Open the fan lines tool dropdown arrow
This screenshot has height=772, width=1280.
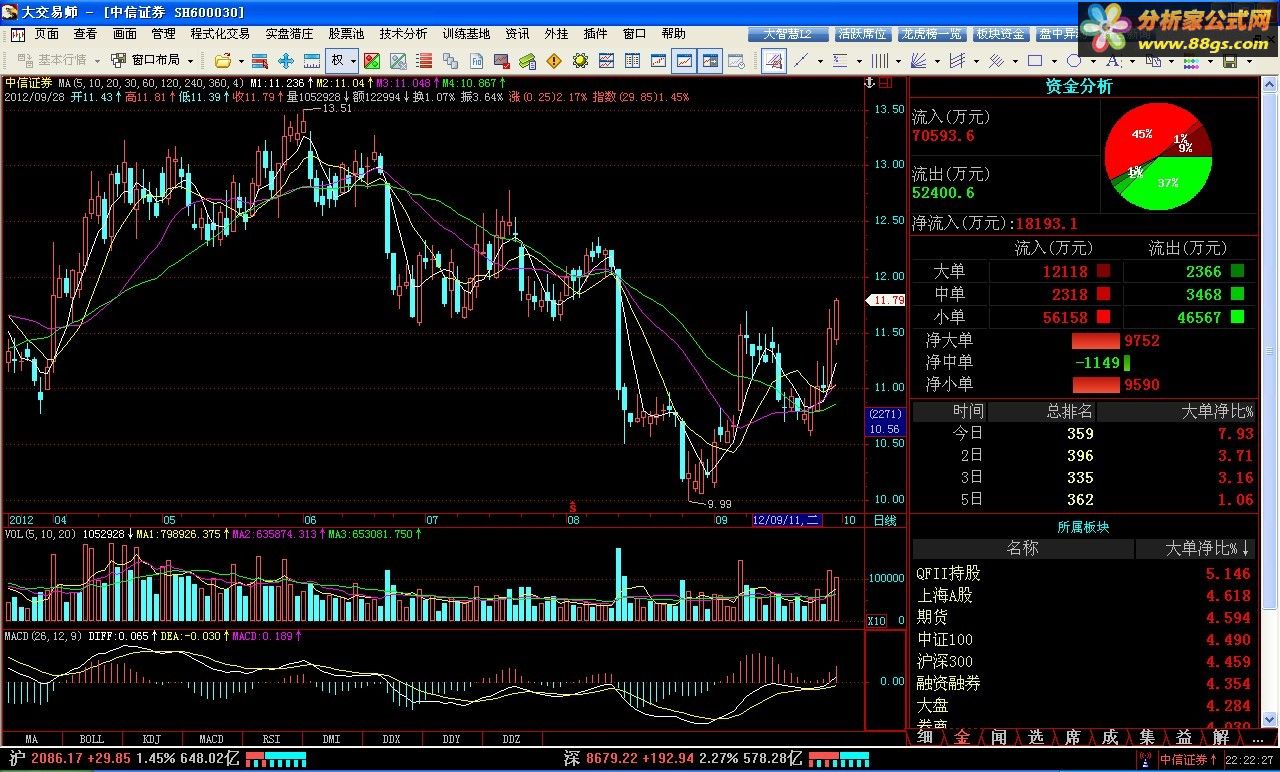[x=937, y=61]
